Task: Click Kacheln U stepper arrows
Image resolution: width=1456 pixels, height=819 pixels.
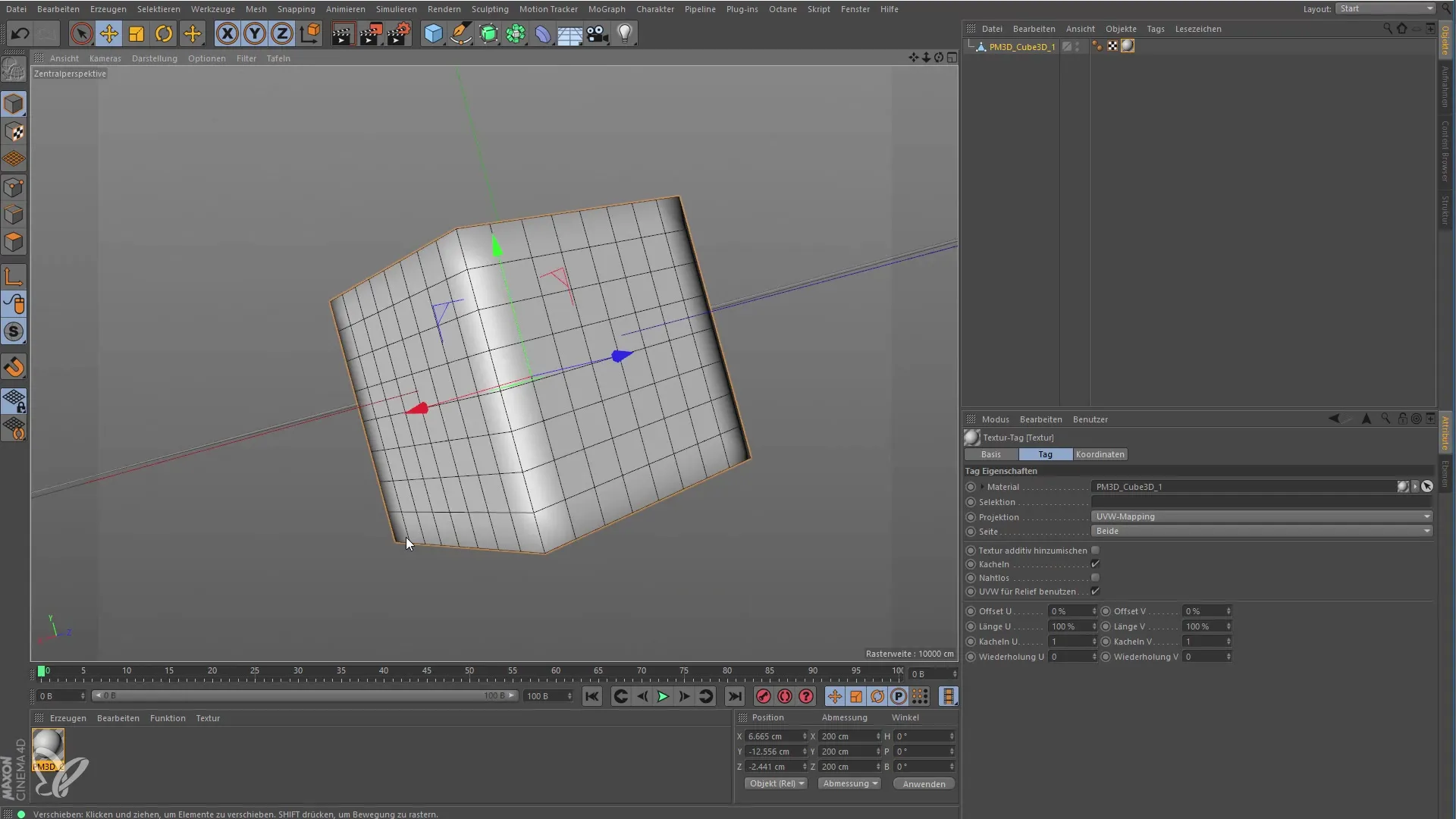Action: (1094, 642)
